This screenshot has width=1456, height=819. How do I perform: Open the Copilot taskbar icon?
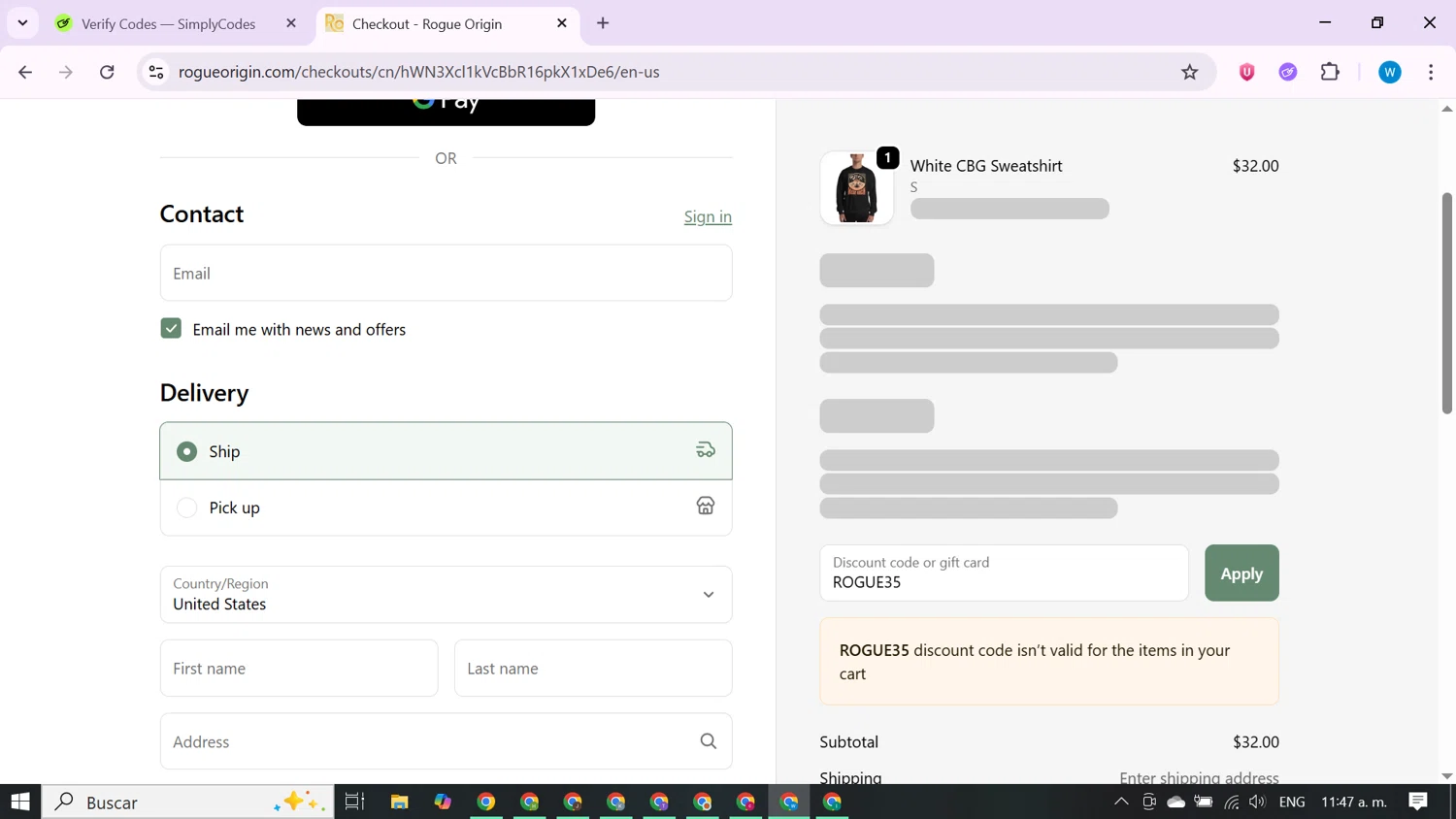click(443, 802)
